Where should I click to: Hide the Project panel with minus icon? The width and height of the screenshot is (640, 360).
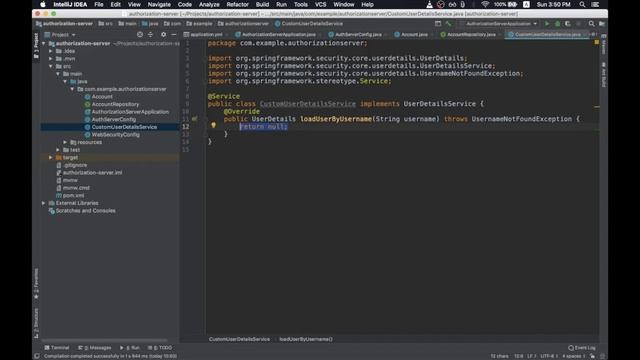tap(174, 35)
